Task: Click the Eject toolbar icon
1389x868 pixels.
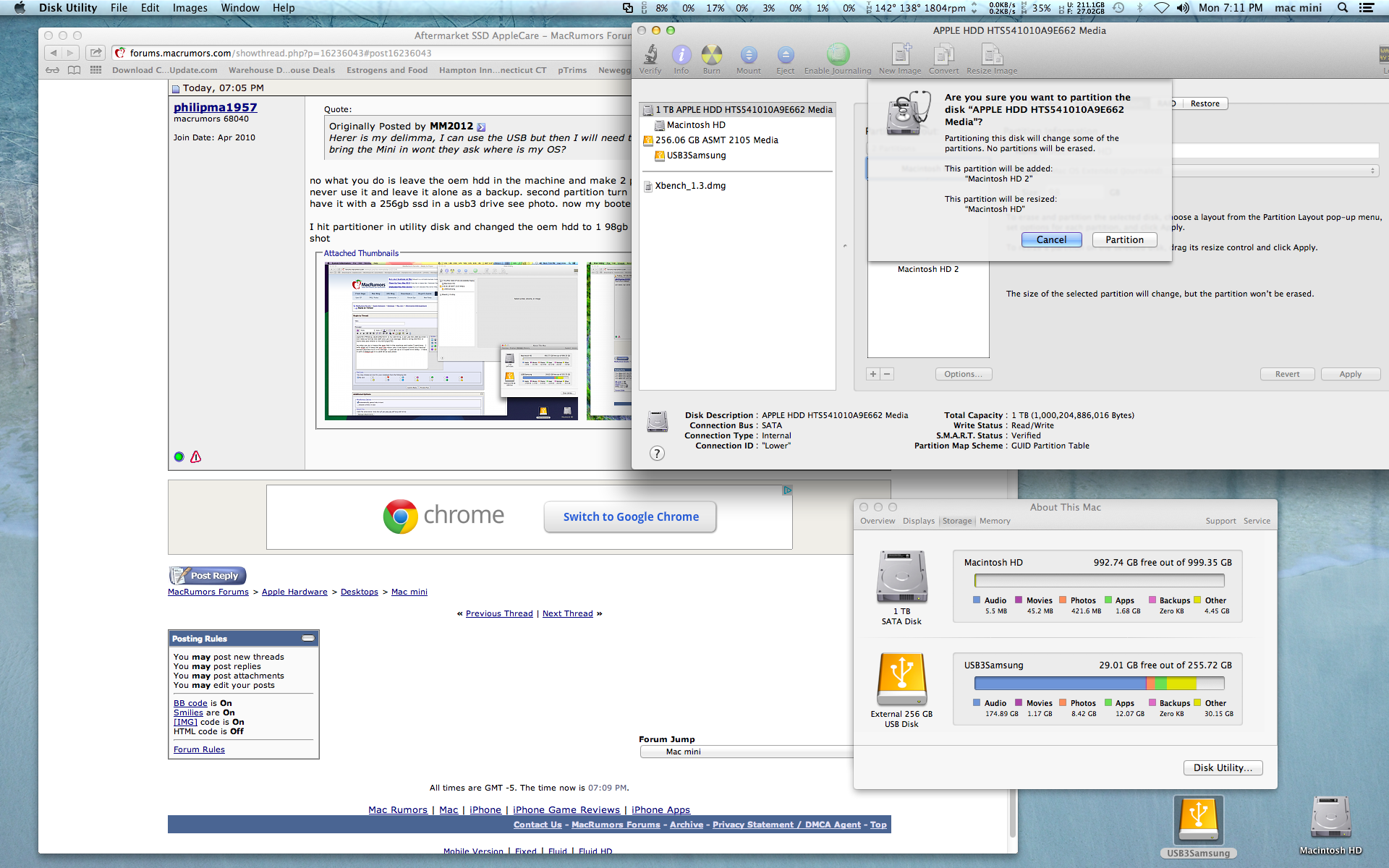Action: point(786,59)
